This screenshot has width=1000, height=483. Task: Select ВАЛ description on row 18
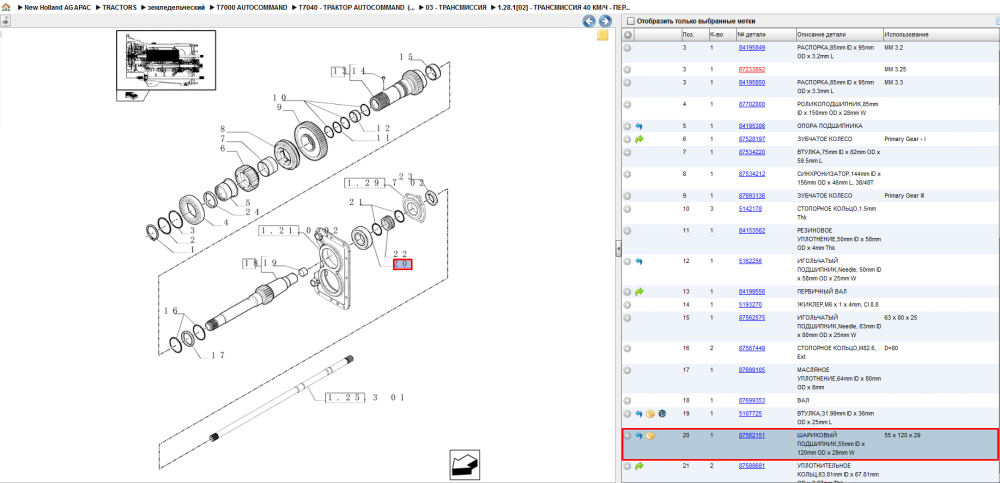click(x=804, y=401)
